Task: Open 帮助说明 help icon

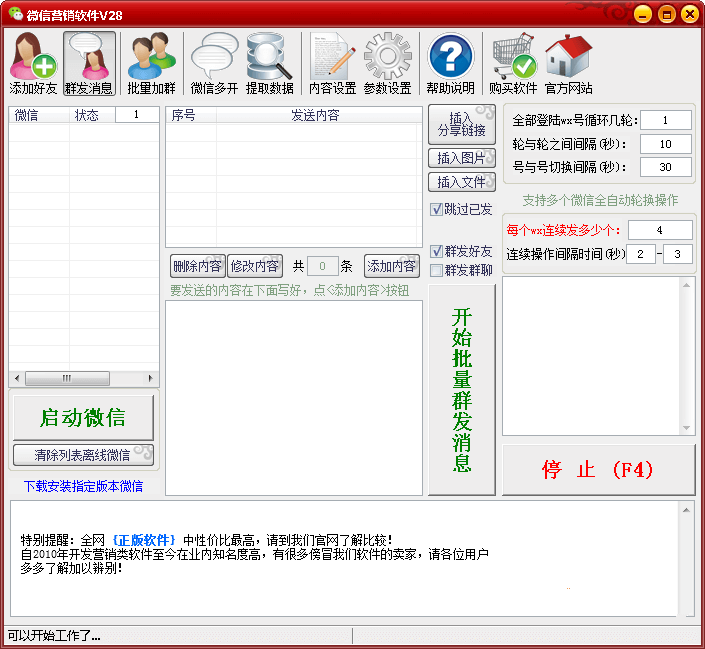Action: pos(451,63)
